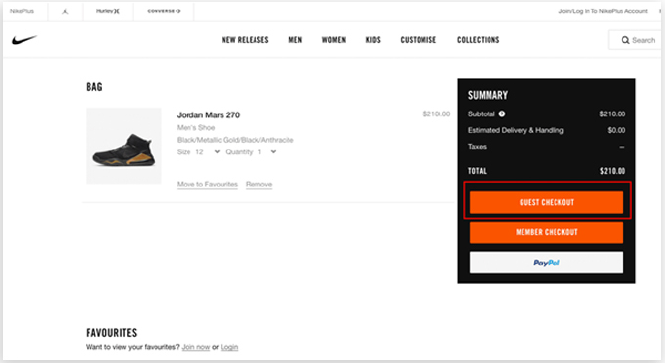Image resolution: width=665 pixels, height=363 pixels.
Task: Open the Kids menu
Action: 373,40
